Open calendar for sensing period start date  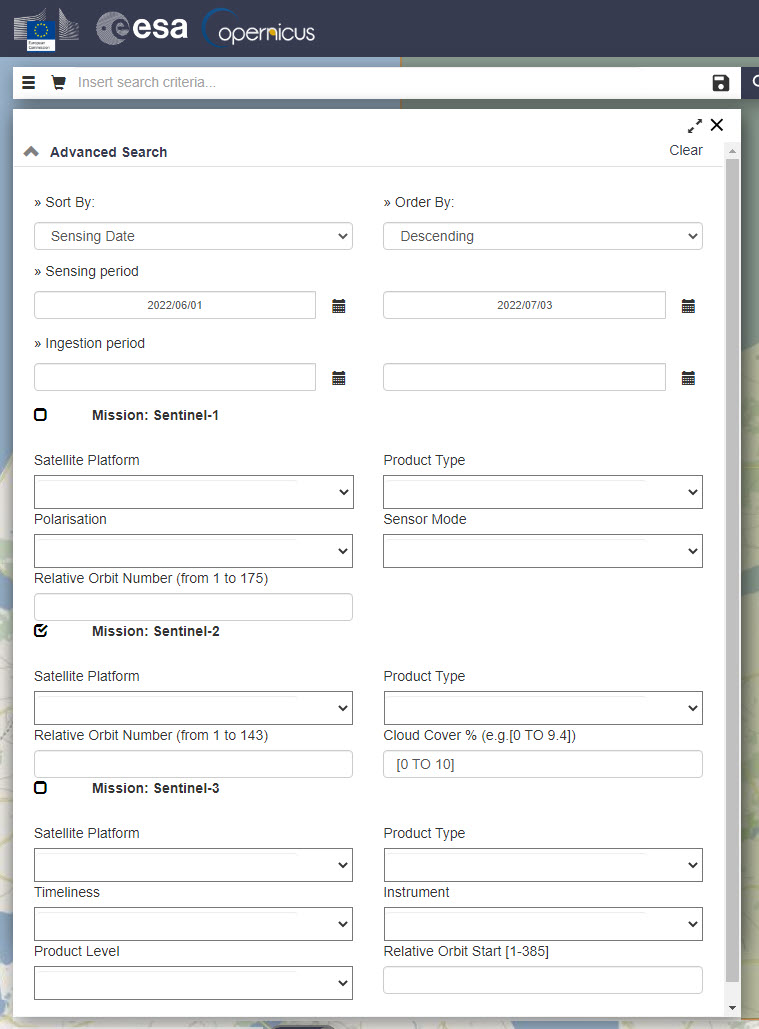339,306
